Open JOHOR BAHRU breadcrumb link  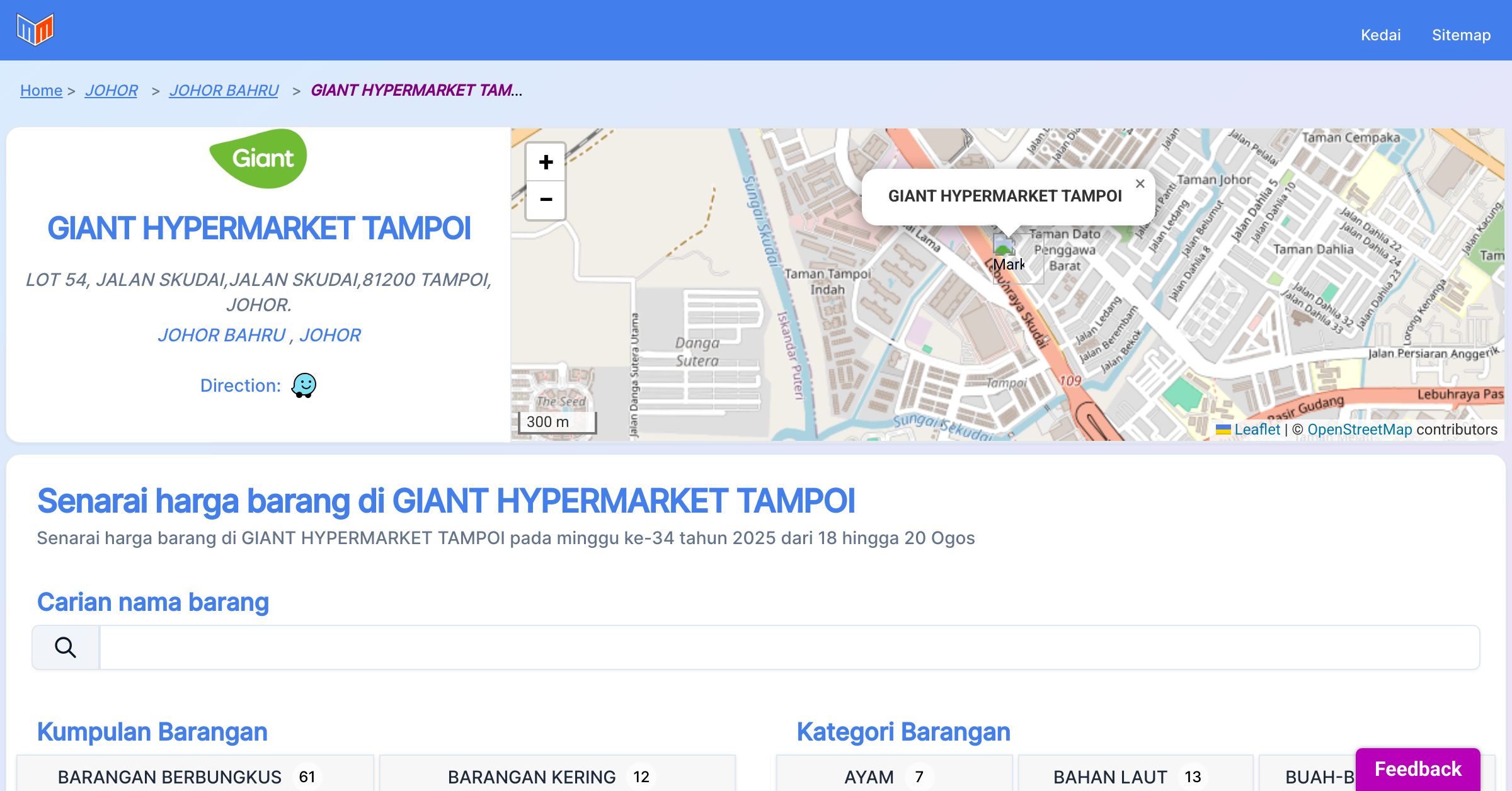[224, 91]
